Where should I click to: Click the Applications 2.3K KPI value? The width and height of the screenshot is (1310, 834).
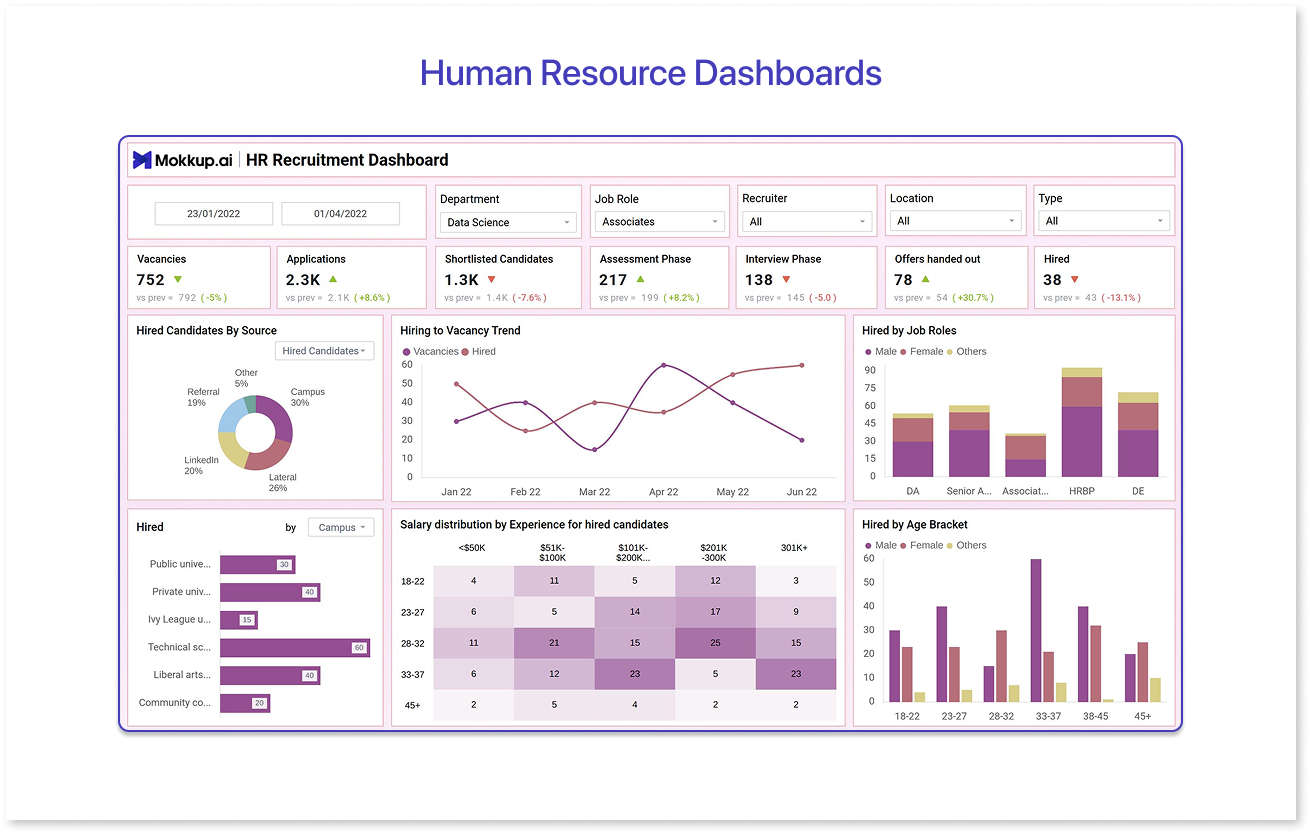point(303,280)
